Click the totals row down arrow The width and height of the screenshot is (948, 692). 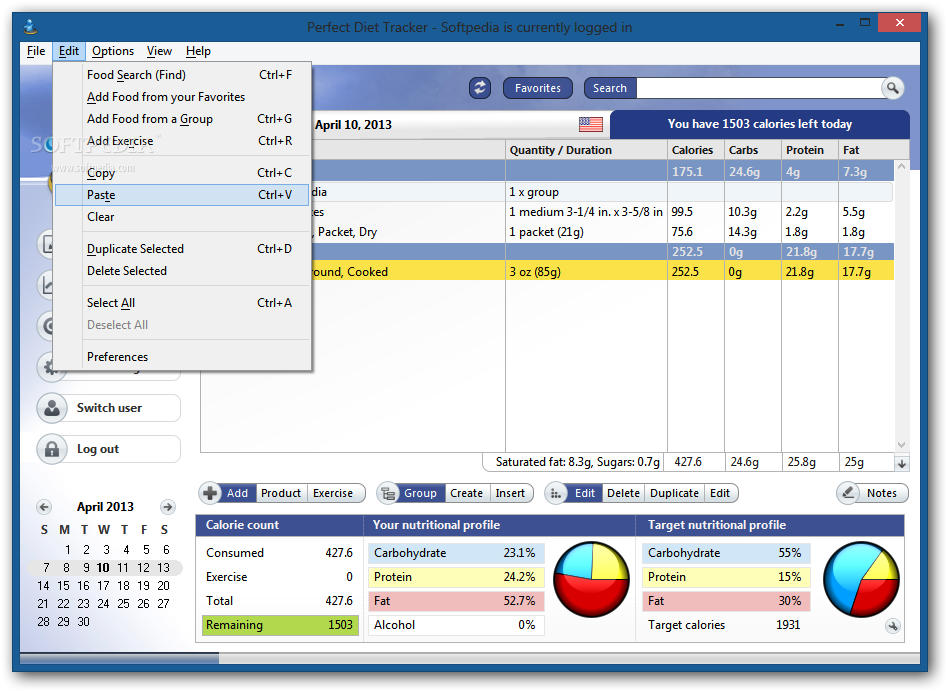902,464
